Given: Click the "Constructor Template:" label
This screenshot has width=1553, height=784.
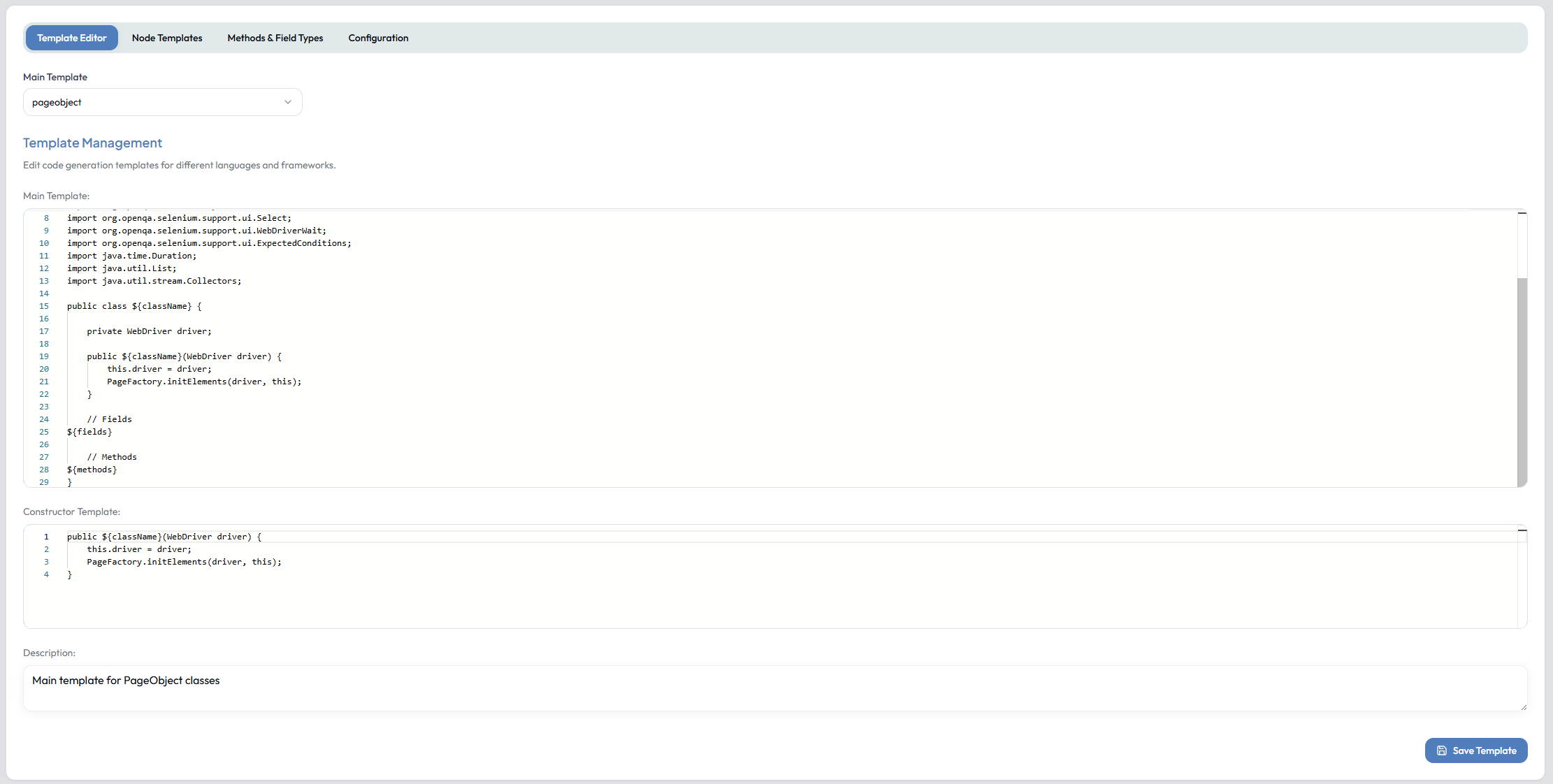Looking at the screenshot, I should [x=71, y=511].
